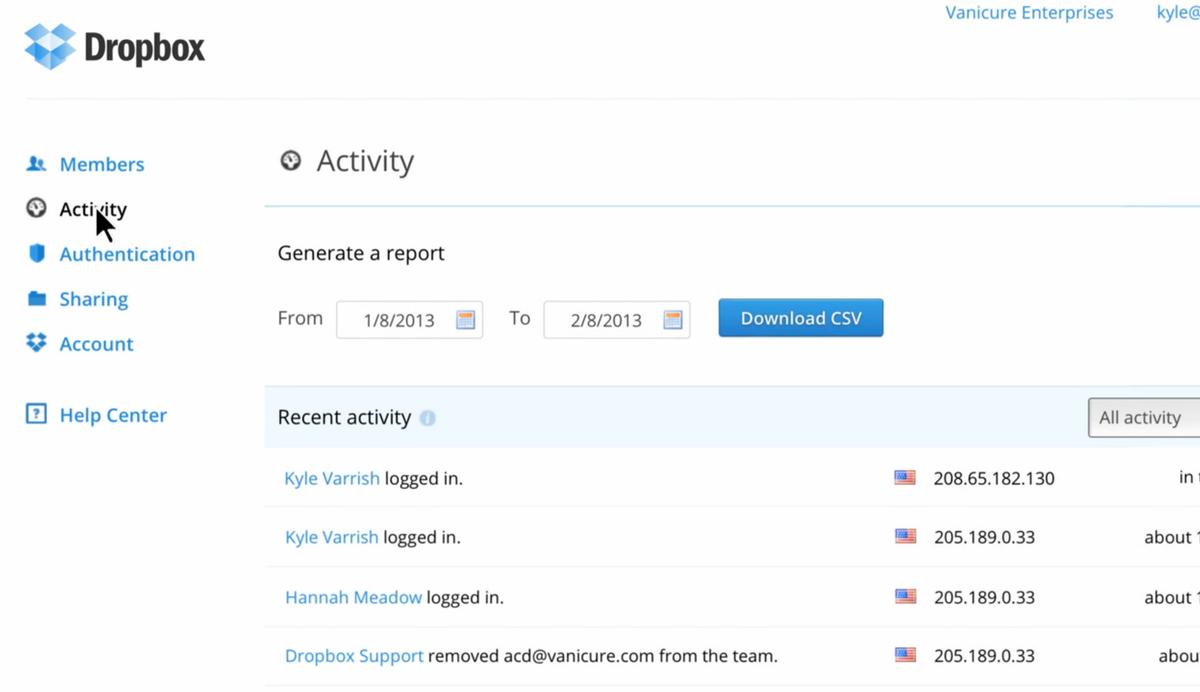Open the Help Center link

[x=113, y=415]
